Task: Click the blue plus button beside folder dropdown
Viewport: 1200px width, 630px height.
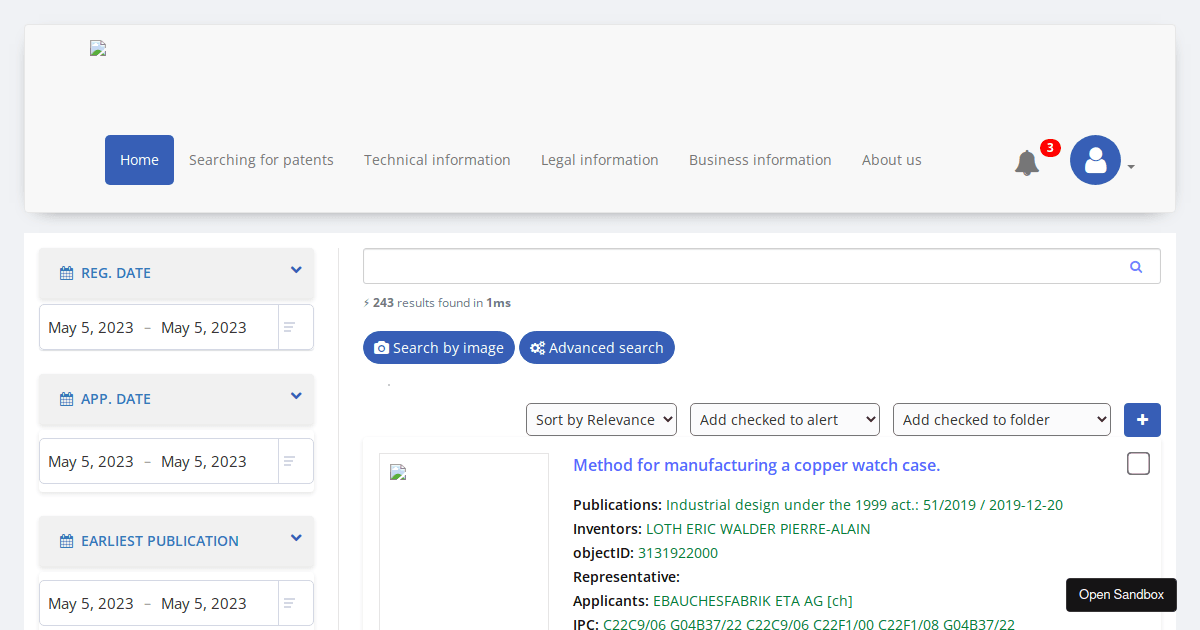Action: pyautogui.click(x=1142, y=420)
